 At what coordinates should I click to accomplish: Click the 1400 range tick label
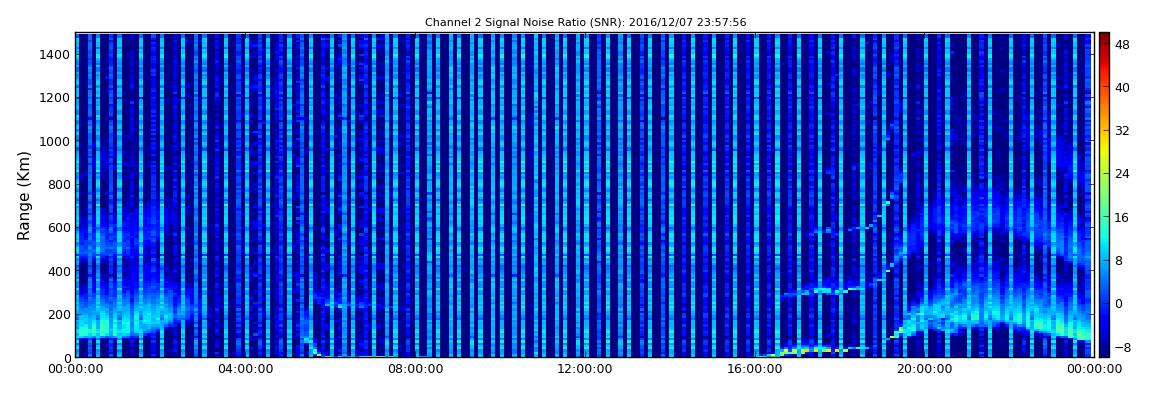56,54
